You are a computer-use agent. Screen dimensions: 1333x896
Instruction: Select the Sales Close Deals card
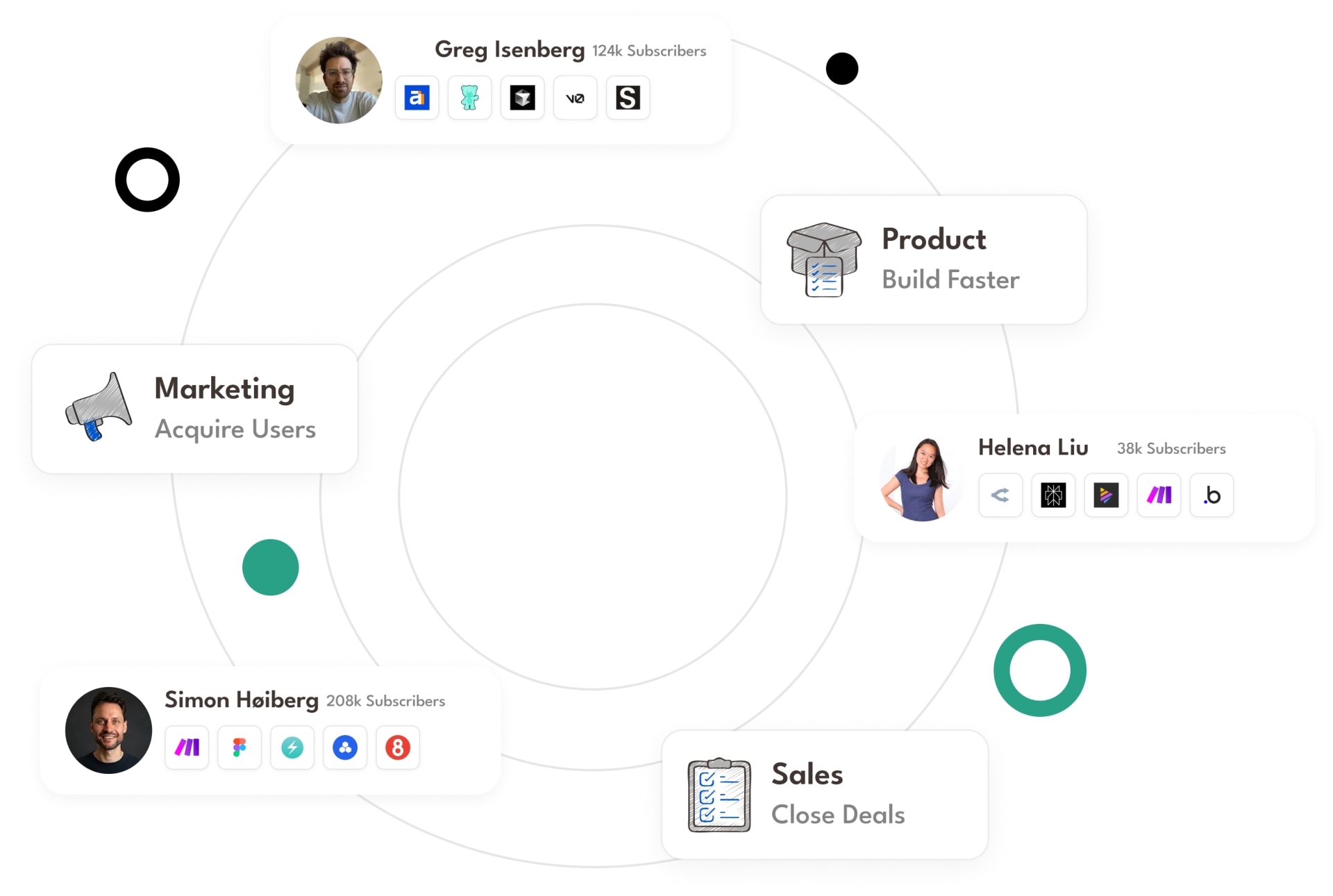click(x=825, y=795)
